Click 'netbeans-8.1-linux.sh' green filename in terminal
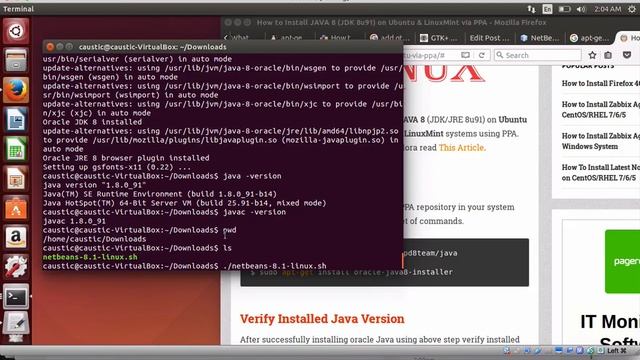The image size is (640, 360). click(x=90, y=257)
